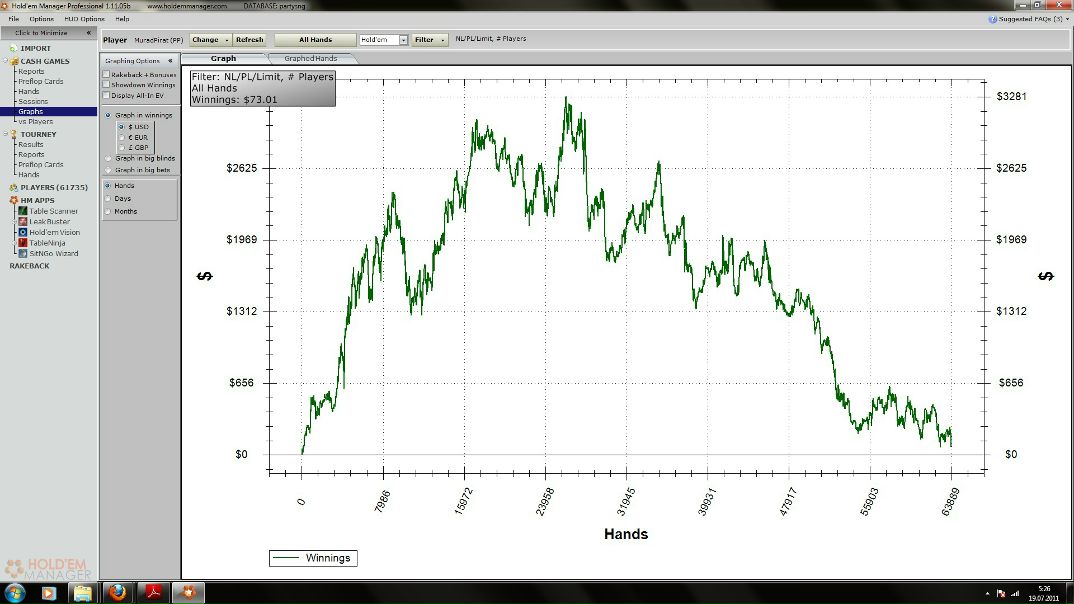The height and width of the screenshot is (604, 1074).
Task: Switch to the Graphed Hands tab
Action: [x=311, y=59]
